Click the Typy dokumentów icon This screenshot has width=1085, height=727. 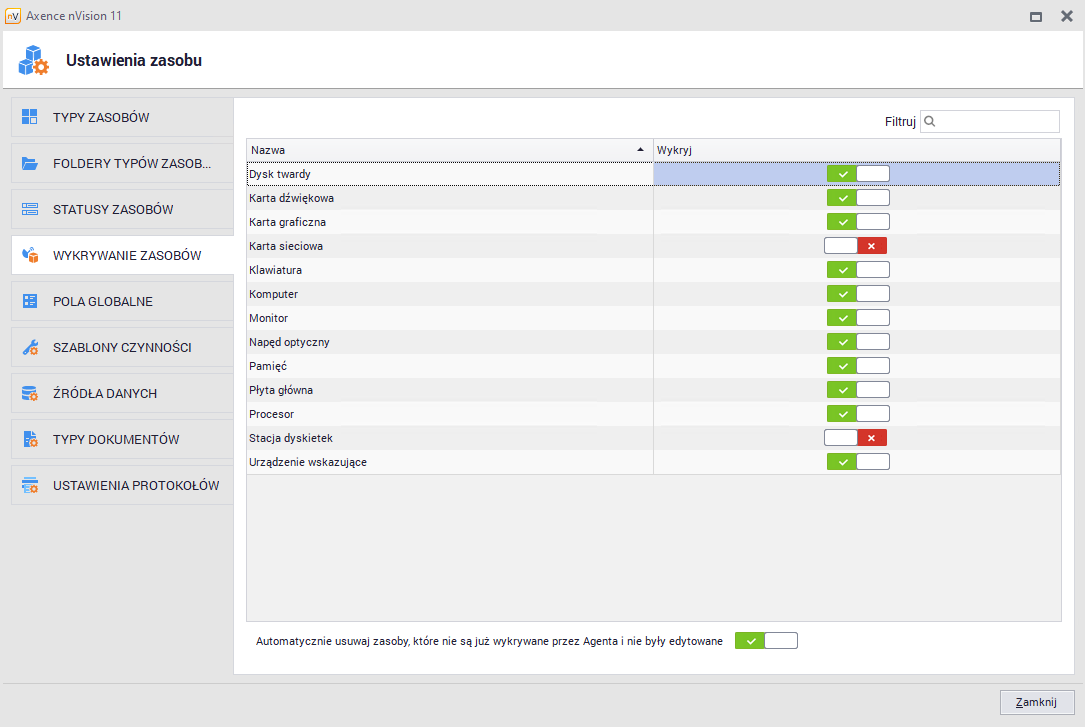[30, 439]
